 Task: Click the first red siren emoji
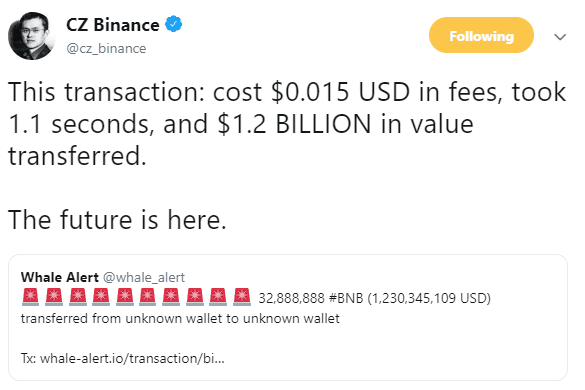click(x=31, y=297)
